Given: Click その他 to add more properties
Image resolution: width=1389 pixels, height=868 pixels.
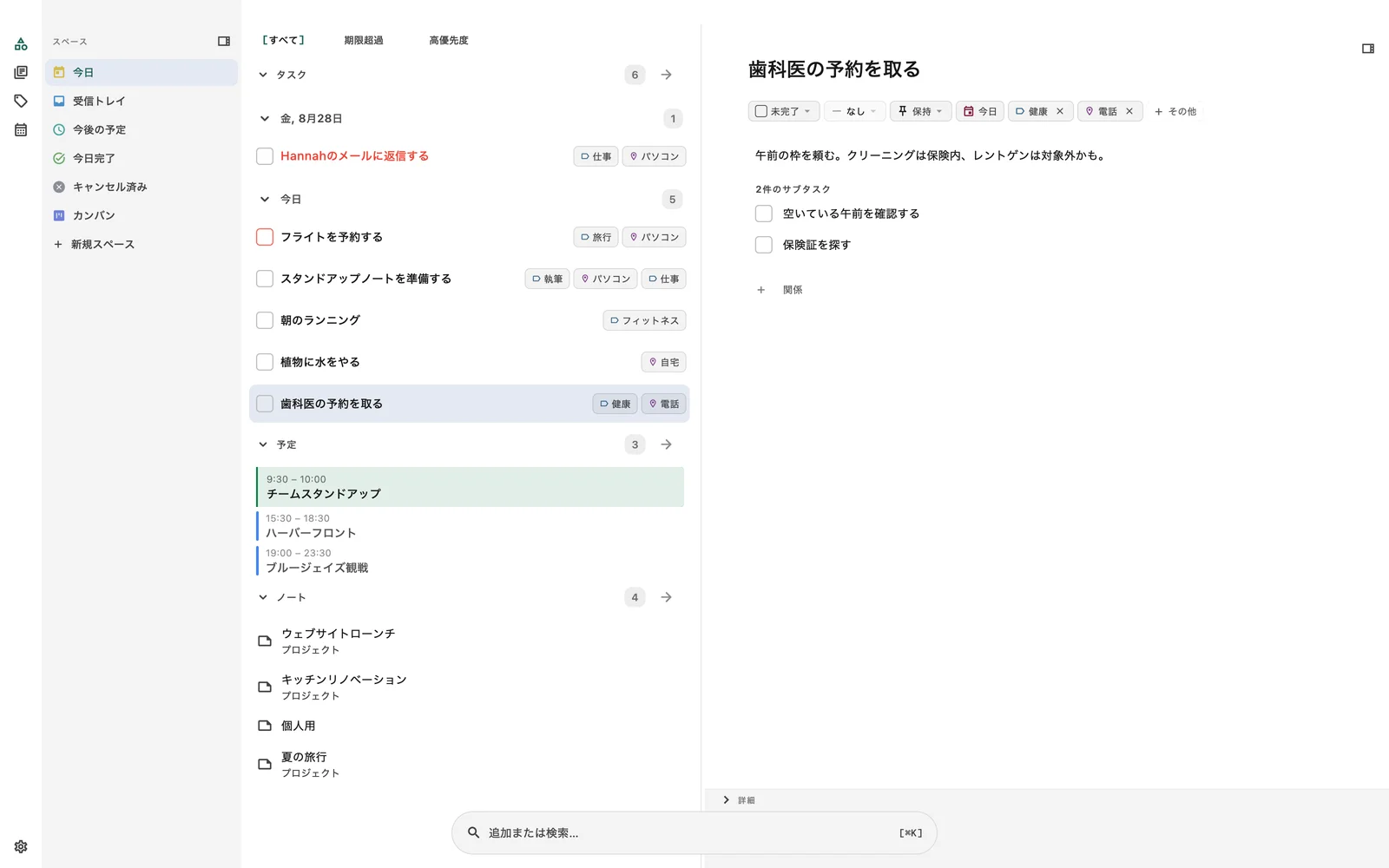Looking at the screenshot, I should [x=1175, y=111].
